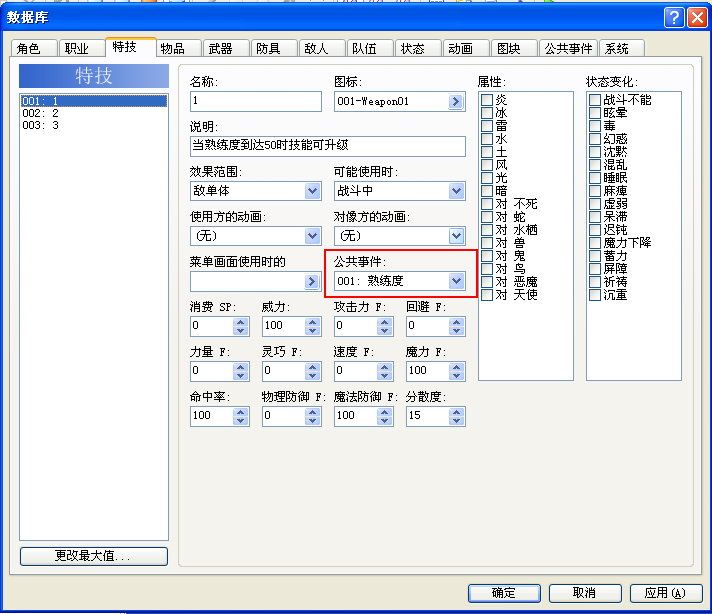Open the 公共事件 dropdown showing 熟练度
712x614 pixels.
[456, 281]
